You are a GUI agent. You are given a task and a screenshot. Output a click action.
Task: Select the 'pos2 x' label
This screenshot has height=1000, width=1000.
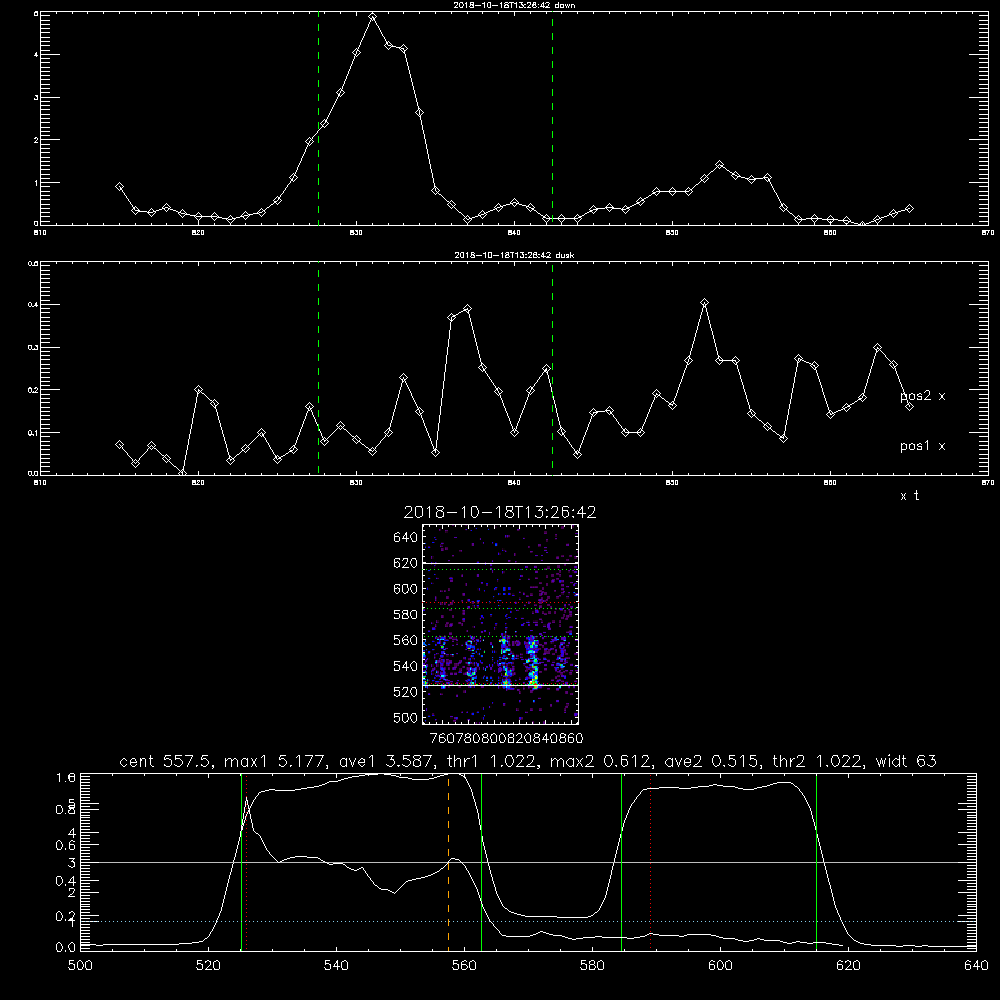[x=922, y=396]
